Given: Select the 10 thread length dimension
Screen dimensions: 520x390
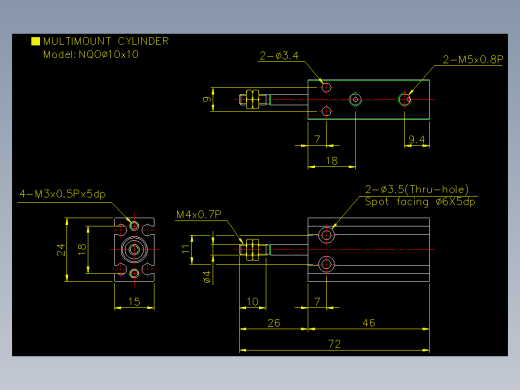Looking at the screenshot, I should [252, 302].
